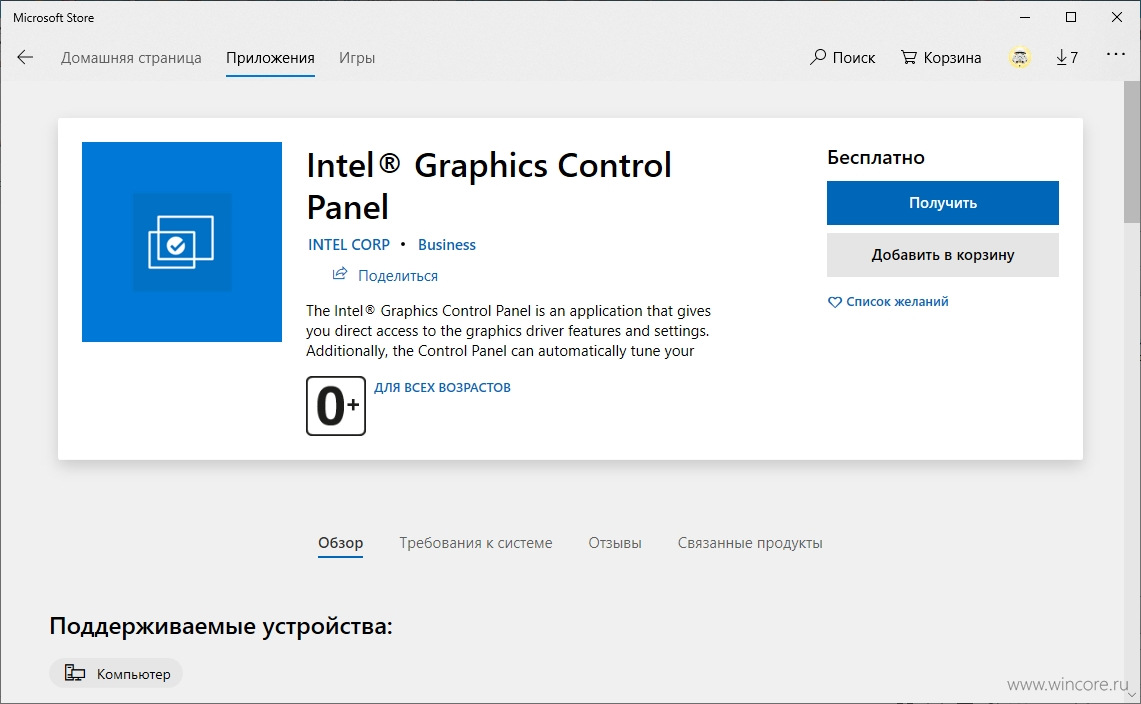
Task: Open the user account avatar
Action: pos(1019,58)
